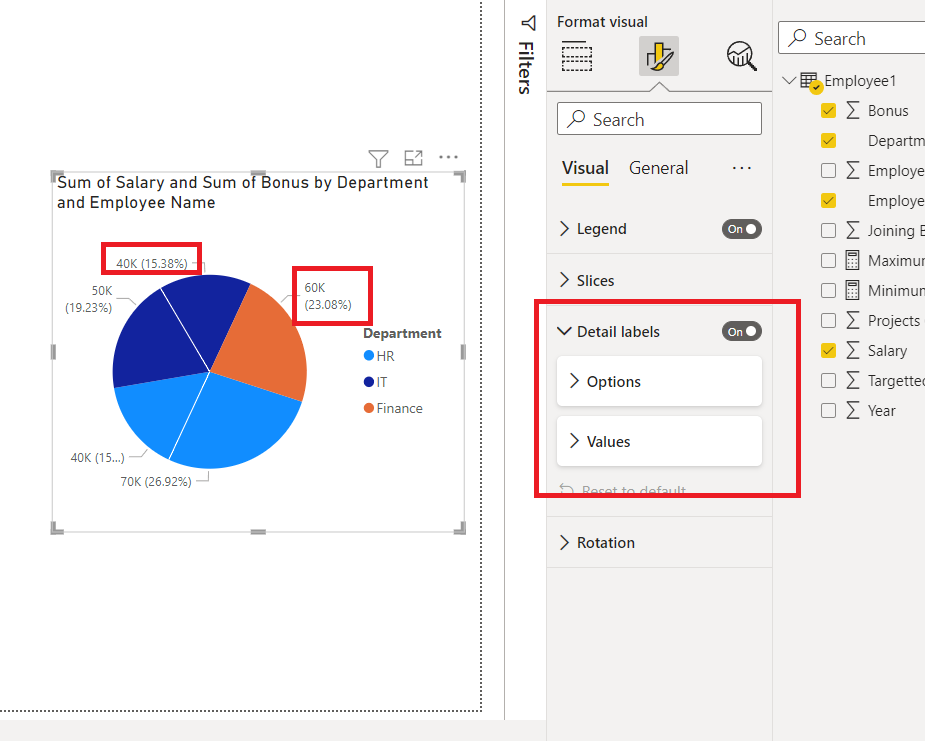Click the sigma icon next to Year
Screen dimensions: 925x741
(852, 411)
